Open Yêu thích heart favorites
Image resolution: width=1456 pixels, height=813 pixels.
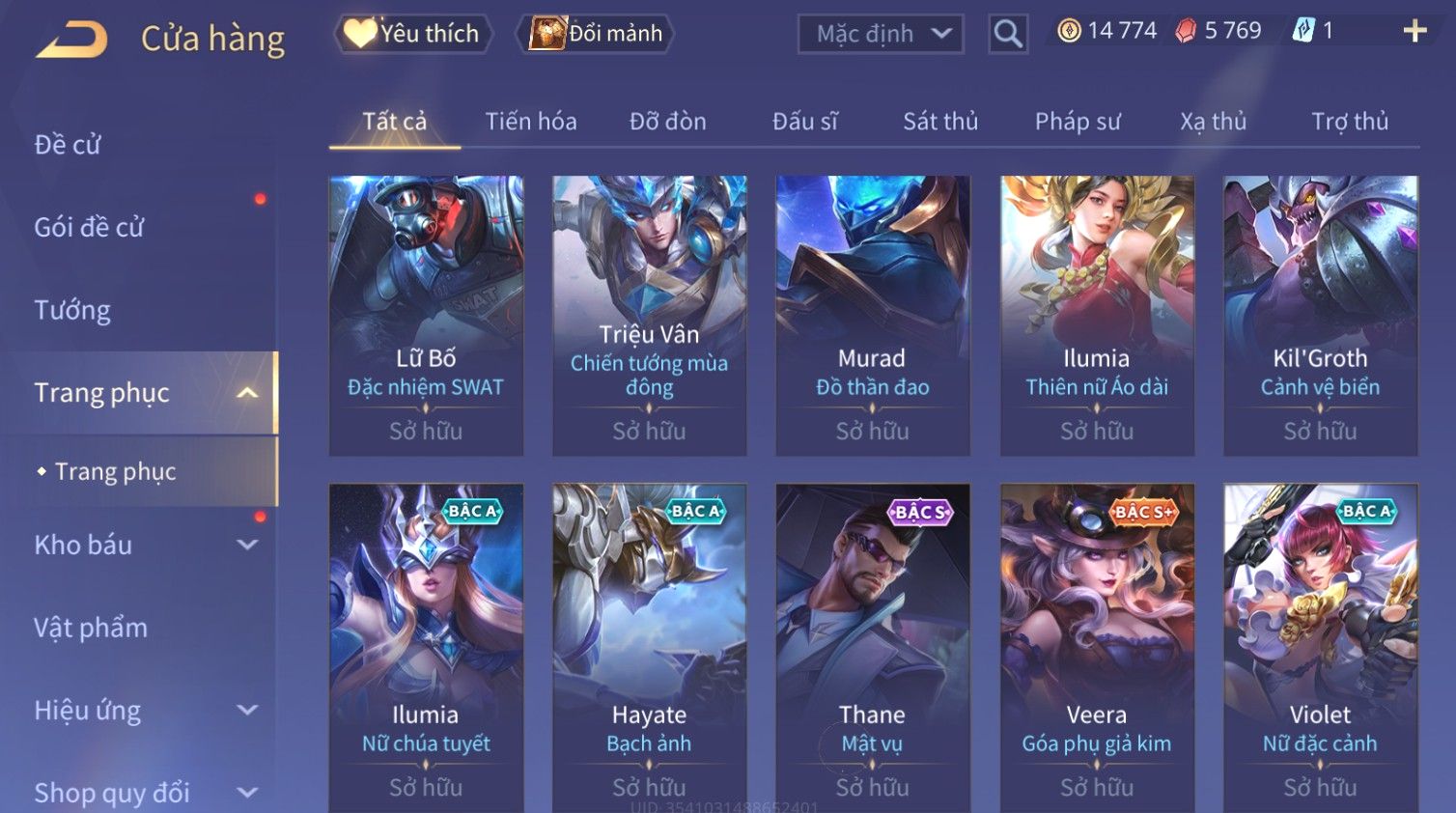(412, 34)
